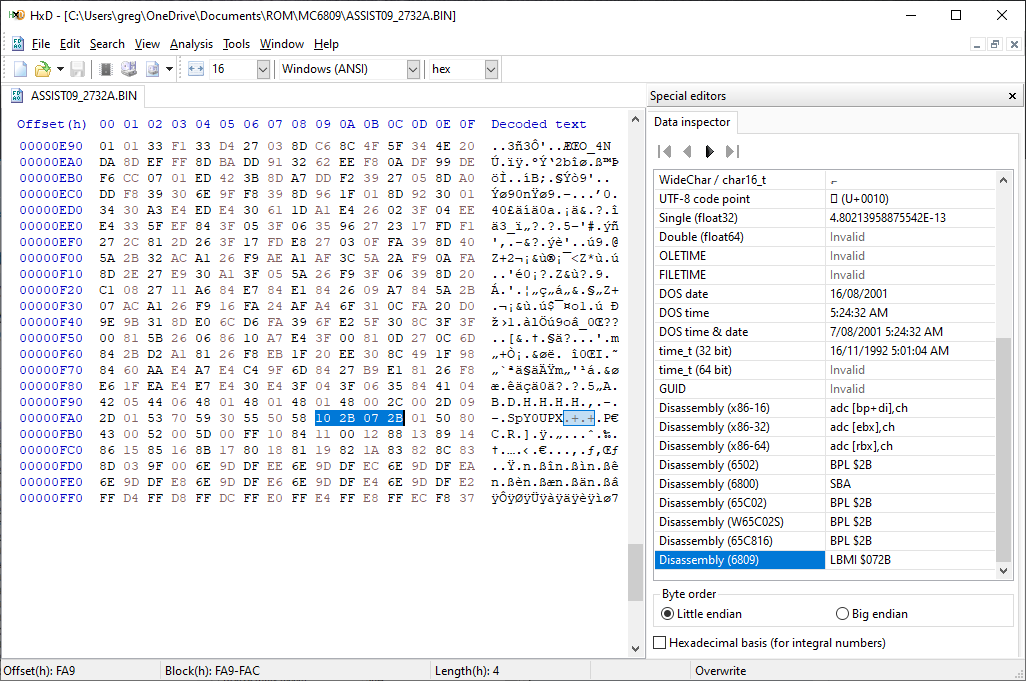Screen dimensions: 1026x681
Task: Open the View menu
Action: [147, 44]
